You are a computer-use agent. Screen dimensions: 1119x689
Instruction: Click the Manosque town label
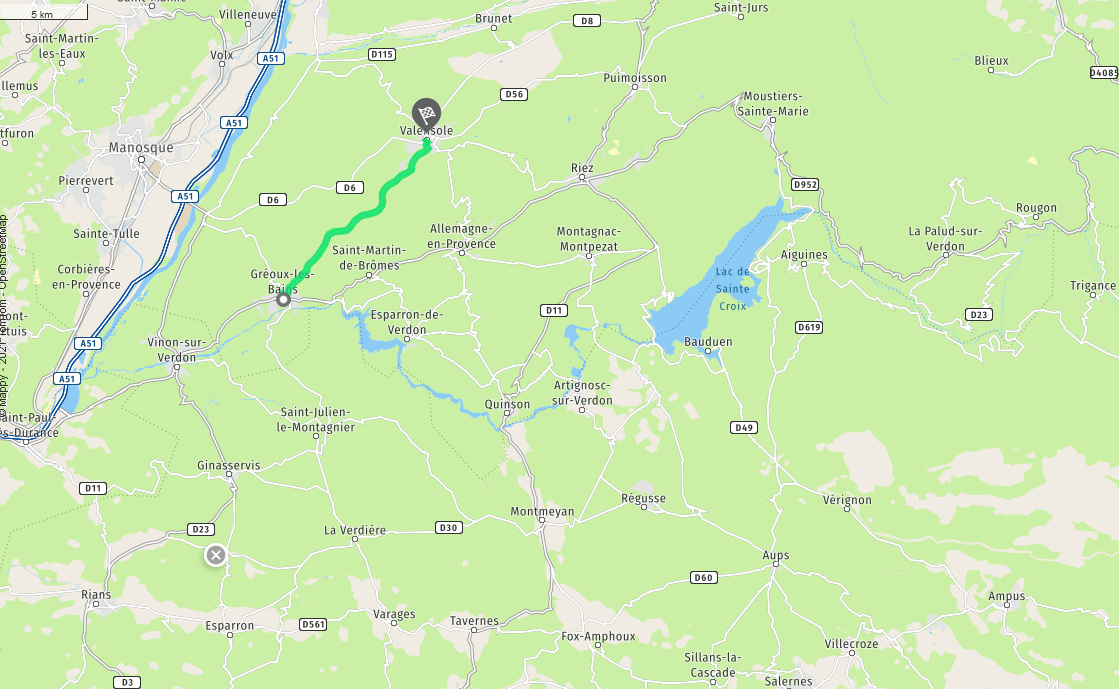tap(141, 148)
